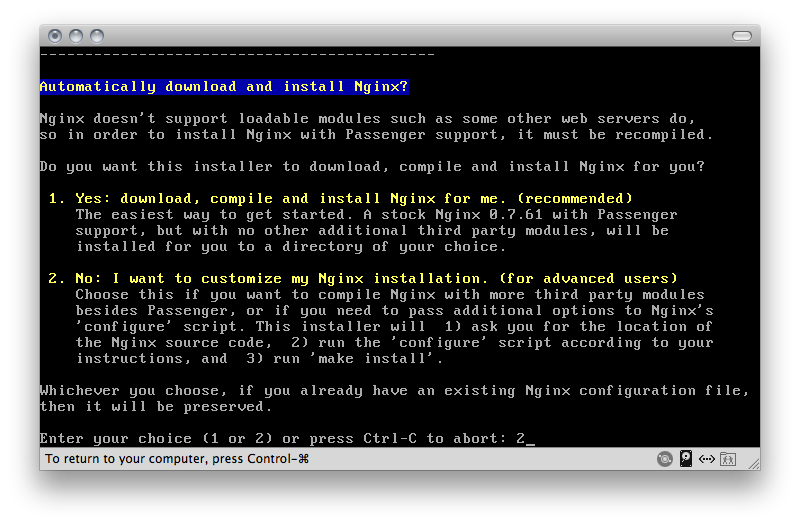Click the 'besides Passenger, or if you need' line
The image size is (800, 525).
(x=394, y=311)
